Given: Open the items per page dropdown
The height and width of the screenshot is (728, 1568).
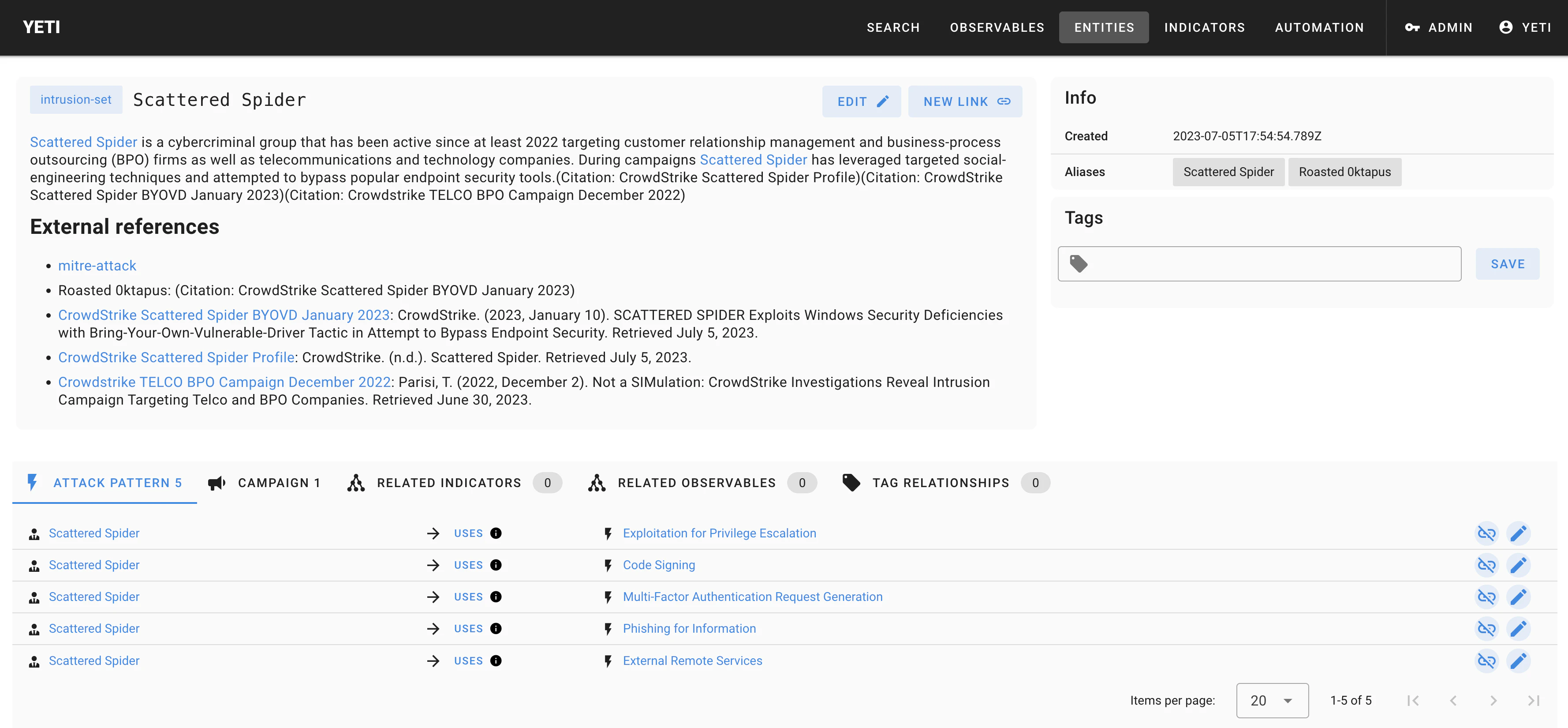Looking at the screenshot, I should click(x=1272, y=700).
